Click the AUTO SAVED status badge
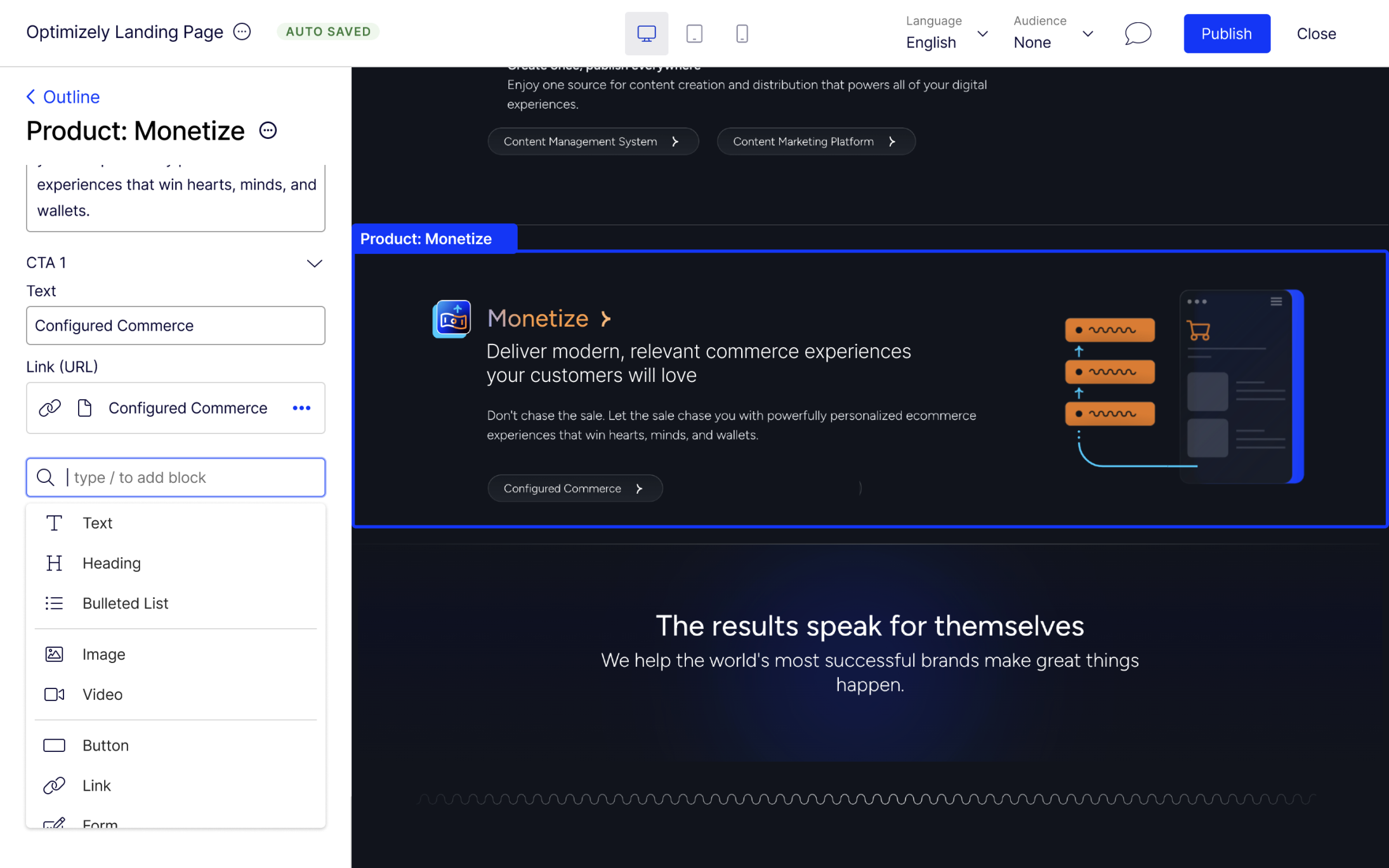This screenshot has height=868, width=1389. [328, 30]
